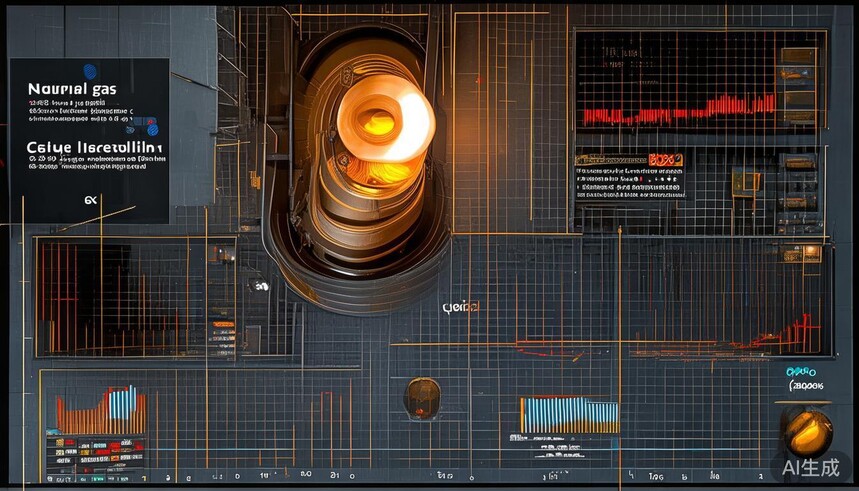This screenshot has height=491, width=859.
Task: Click the 6X label in left panel
Action: 91,200
